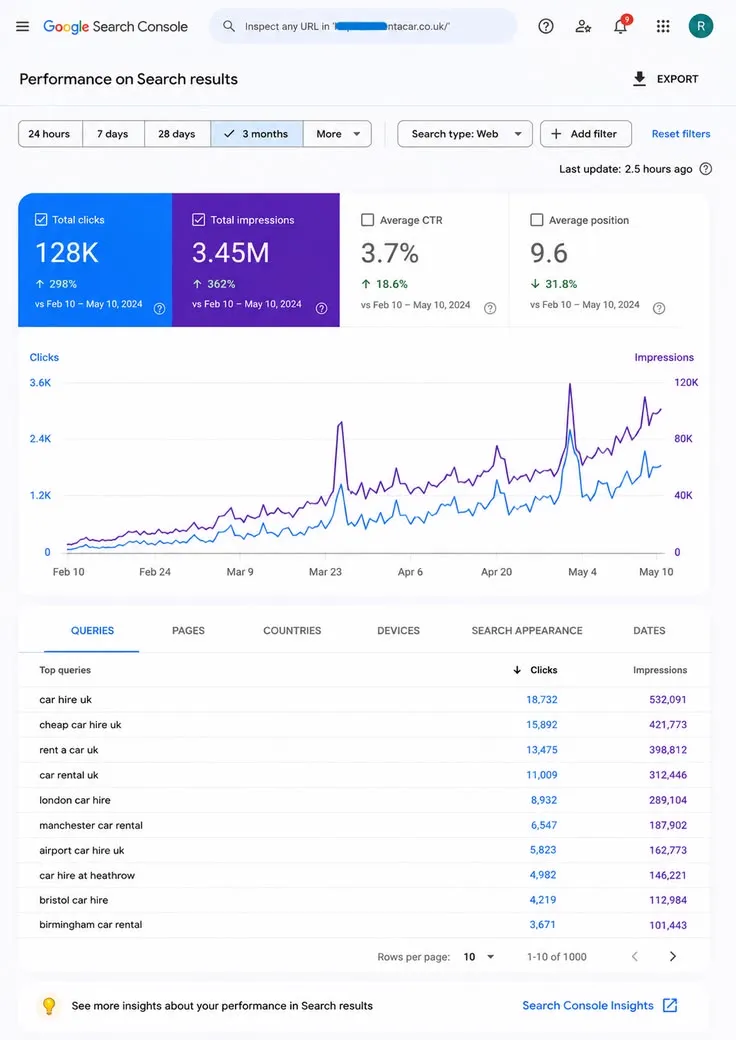The height and width of the screenshot is (1040, 736).
Task: Open the notifications bell icon
Action: (621, 27)
